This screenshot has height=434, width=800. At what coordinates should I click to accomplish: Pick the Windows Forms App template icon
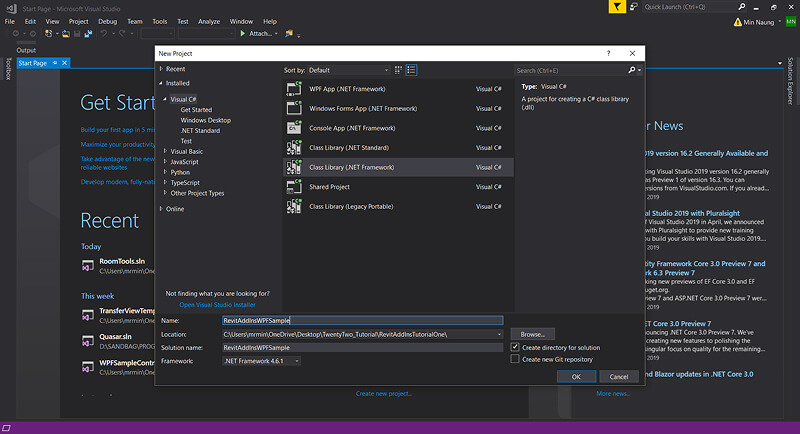pos(294,108)
